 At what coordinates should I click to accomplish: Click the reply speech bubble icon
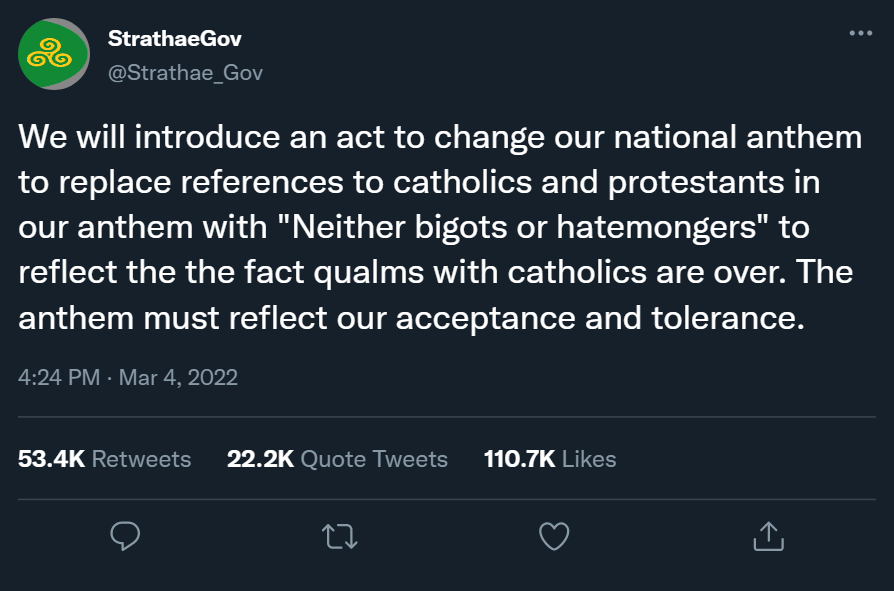[x=124, y=537]
